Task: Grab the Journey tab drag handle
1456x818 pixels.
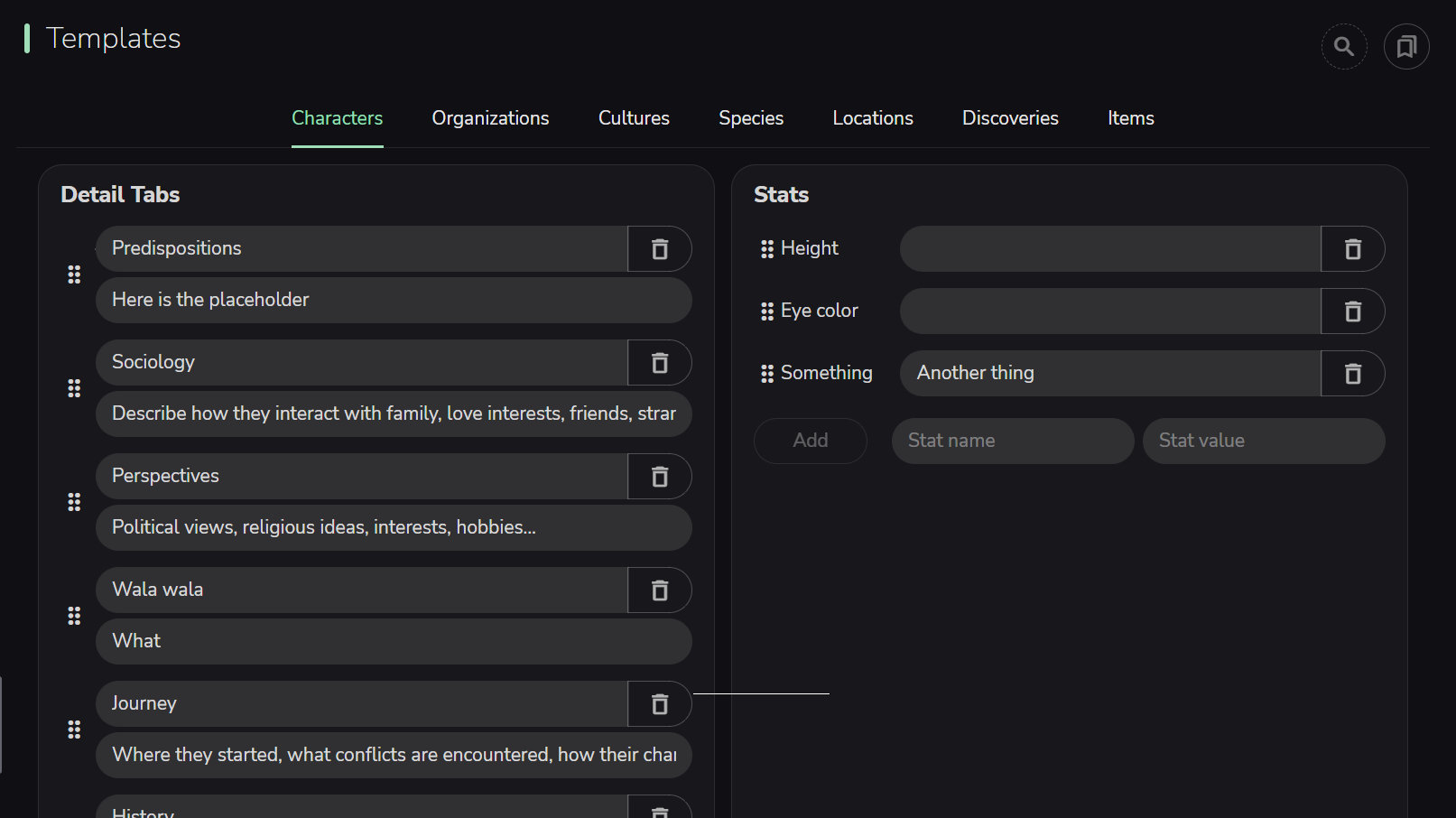Action: click(x=74, y=730)
